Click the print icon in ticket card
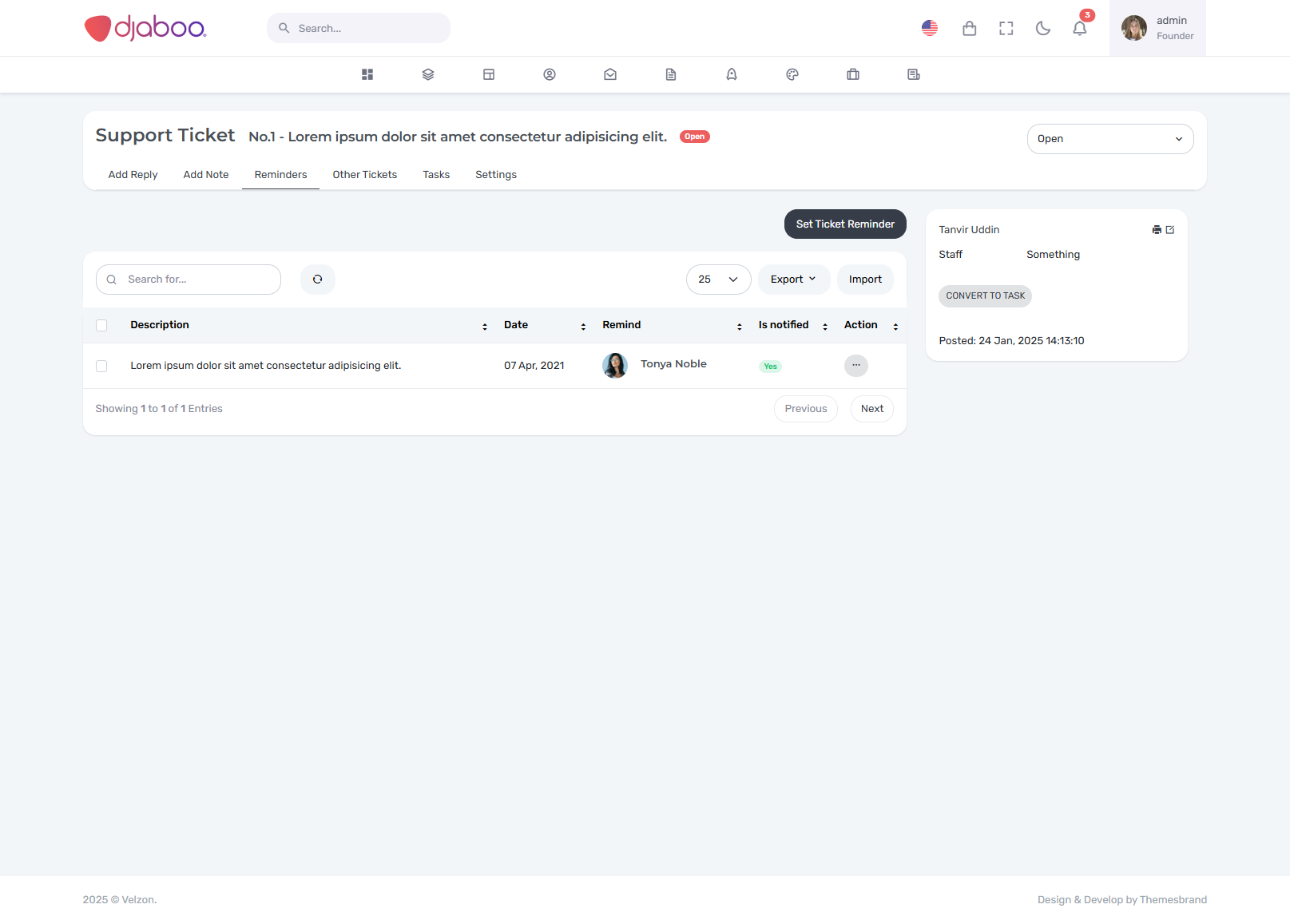 [x=1156, y=230]
